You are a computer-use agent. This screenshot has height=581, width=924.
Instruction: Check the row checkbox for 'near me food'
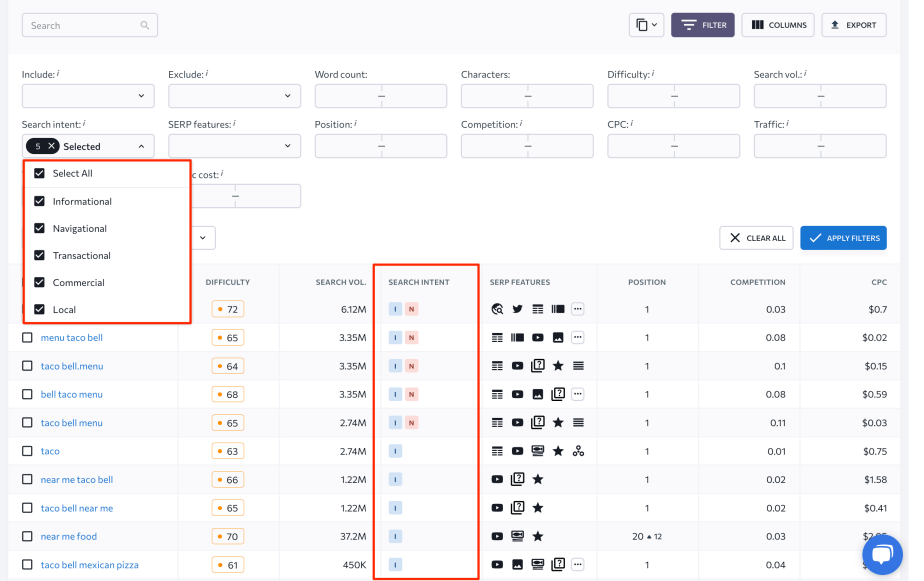pos(27,536)
